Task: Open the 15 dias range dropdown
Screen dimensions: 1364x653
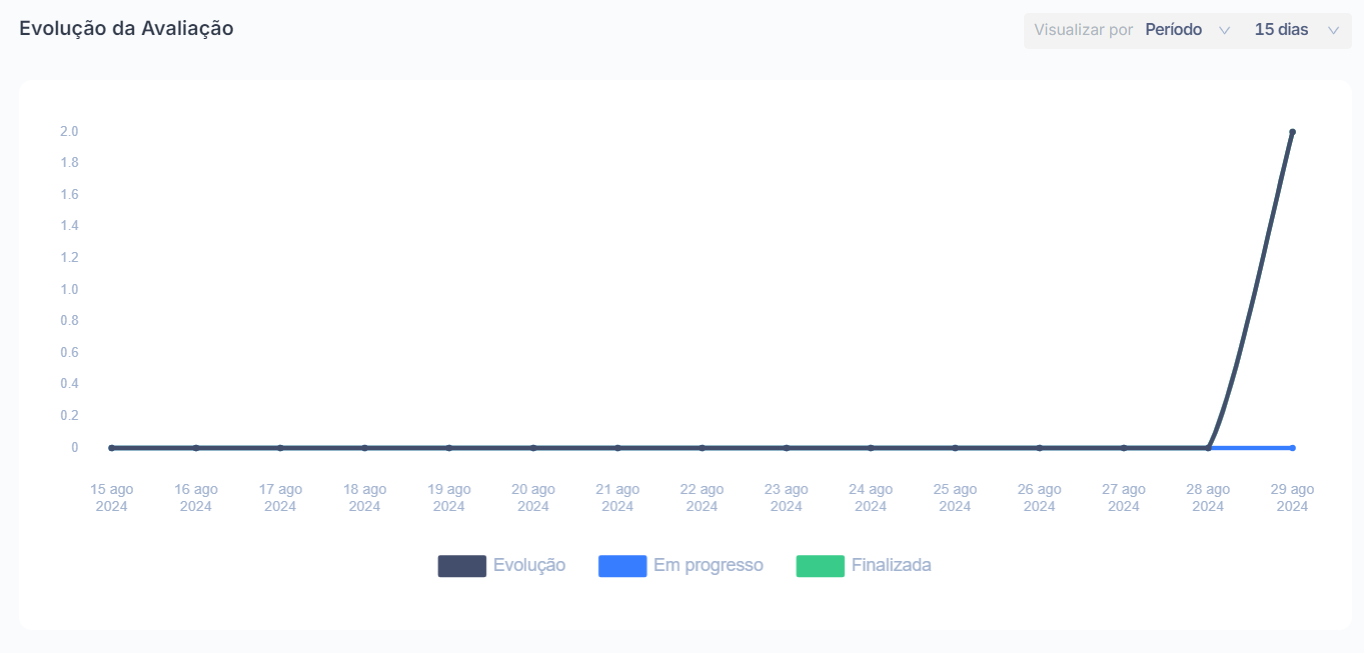Action: (1297, 30)
